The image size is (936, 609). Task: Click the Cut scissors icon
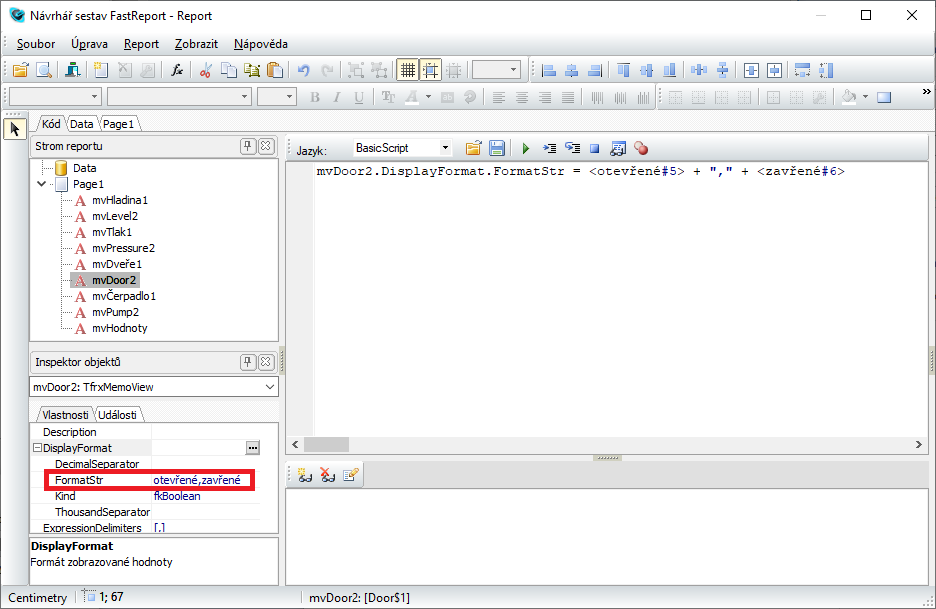click(205, 70)
